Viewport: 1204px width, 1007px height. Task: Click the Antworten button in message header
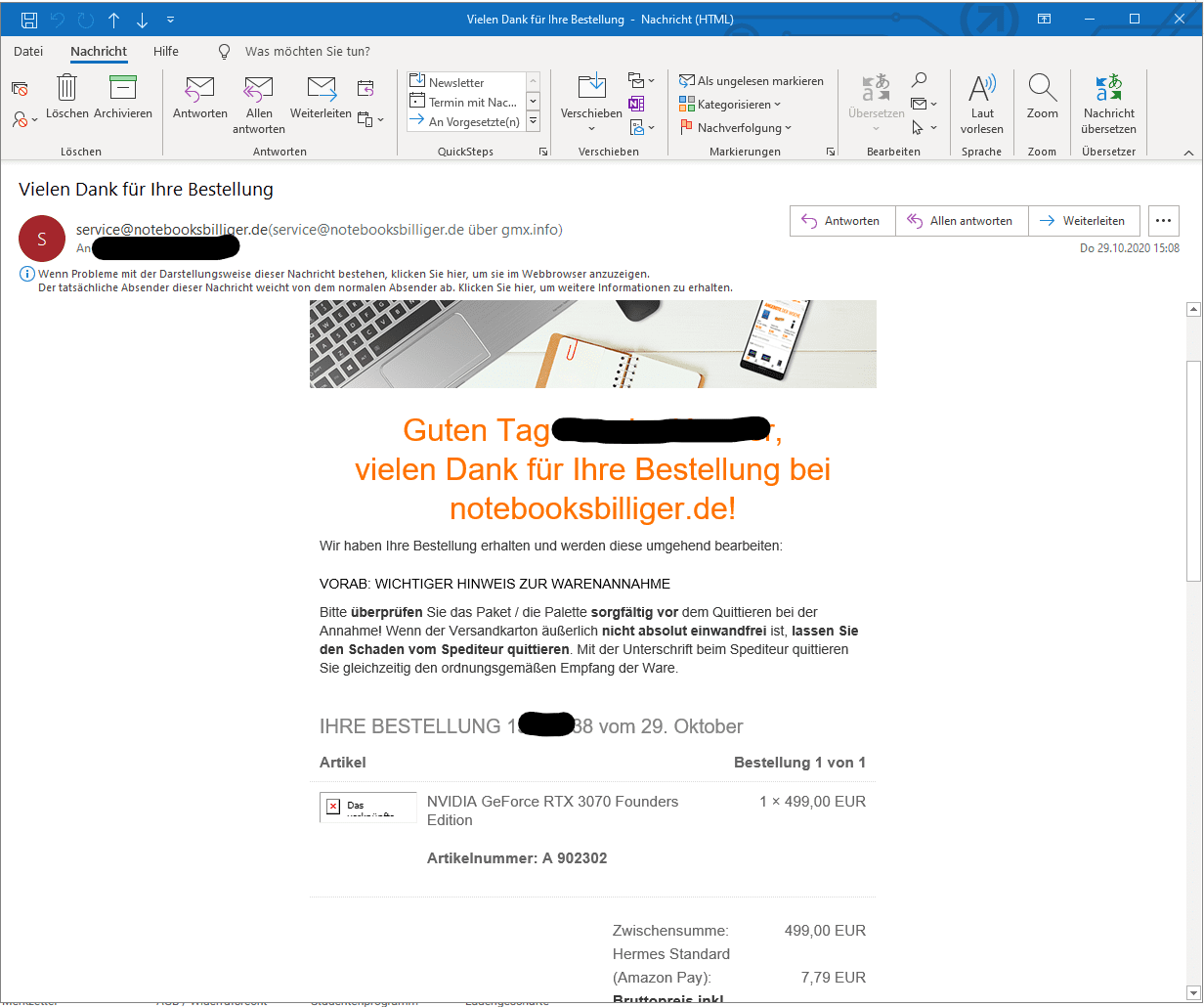[841, 221]
